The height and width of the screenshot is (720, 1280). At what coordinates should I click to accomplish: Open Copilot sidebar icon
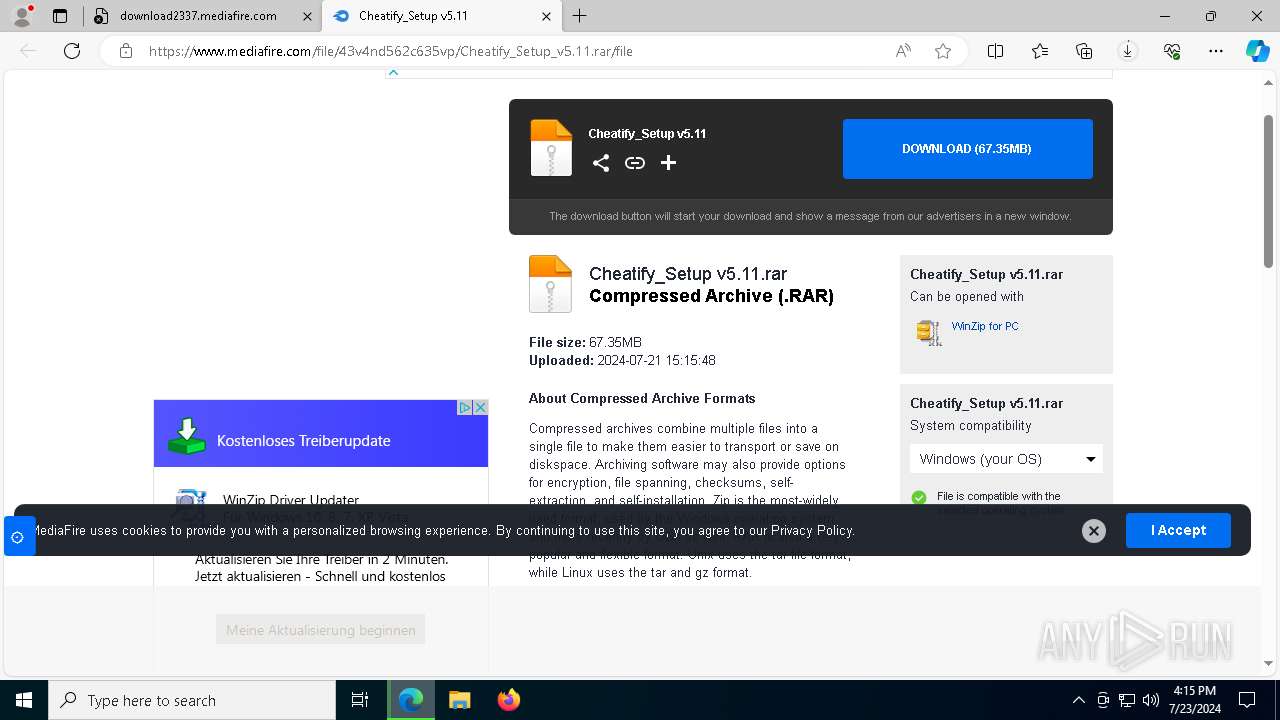pos(1258,51)
